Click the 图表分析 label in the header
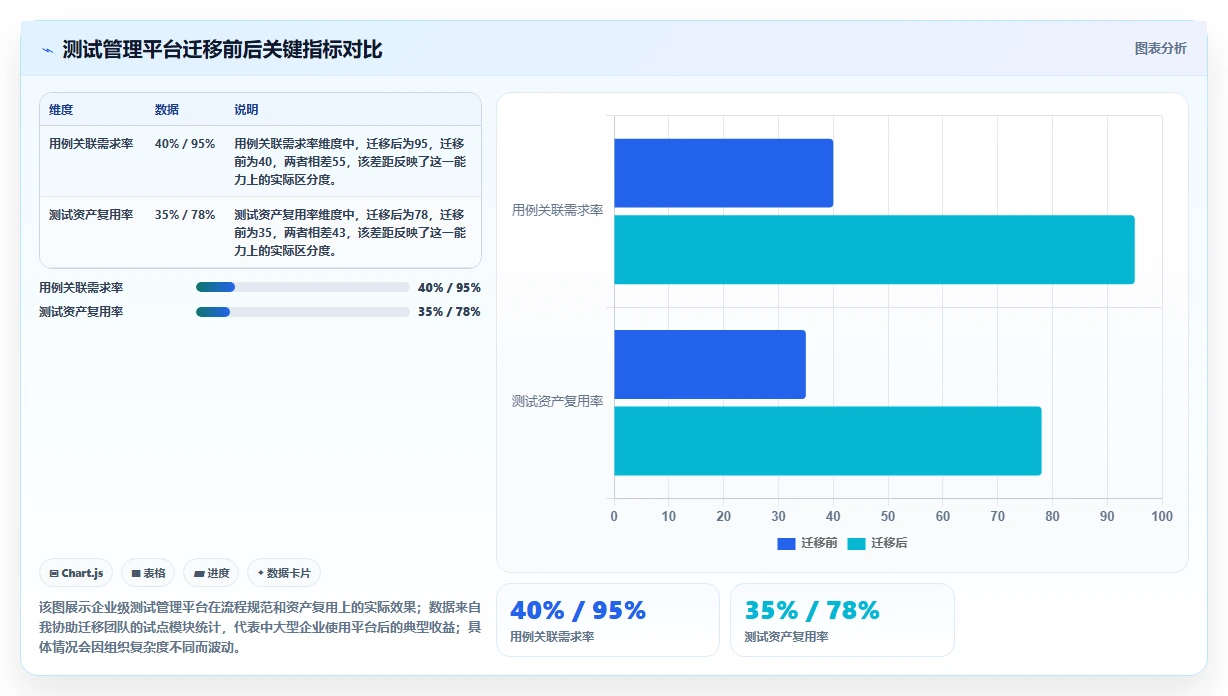The height and width of the screenshot is (696, 1228). click(x=1160, y=48)
